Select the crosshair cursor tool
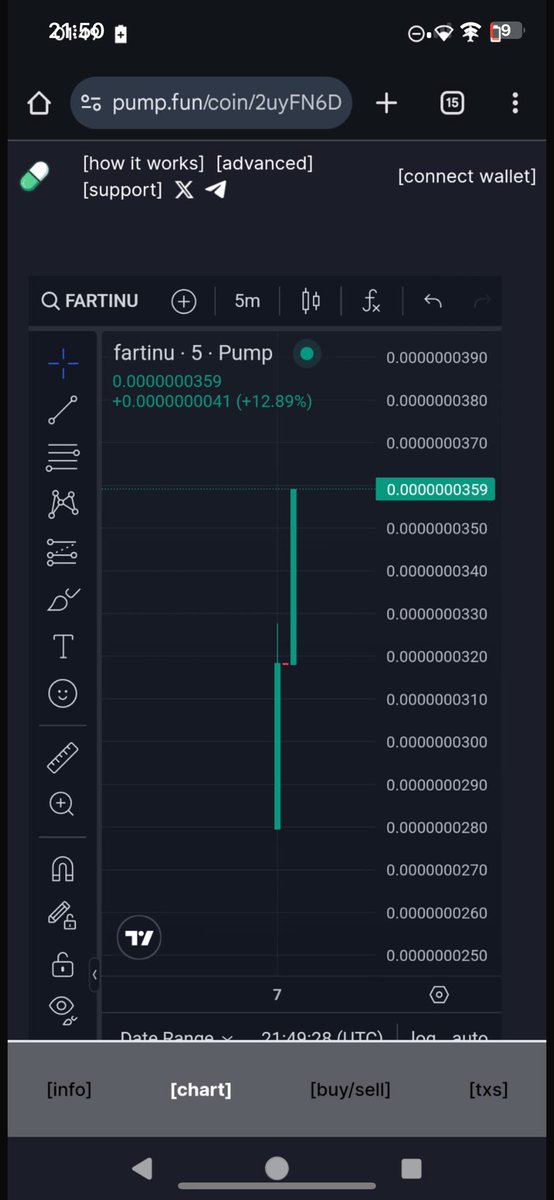The width and height of the screenshot is (554, 1200). (x=63, y=363)
